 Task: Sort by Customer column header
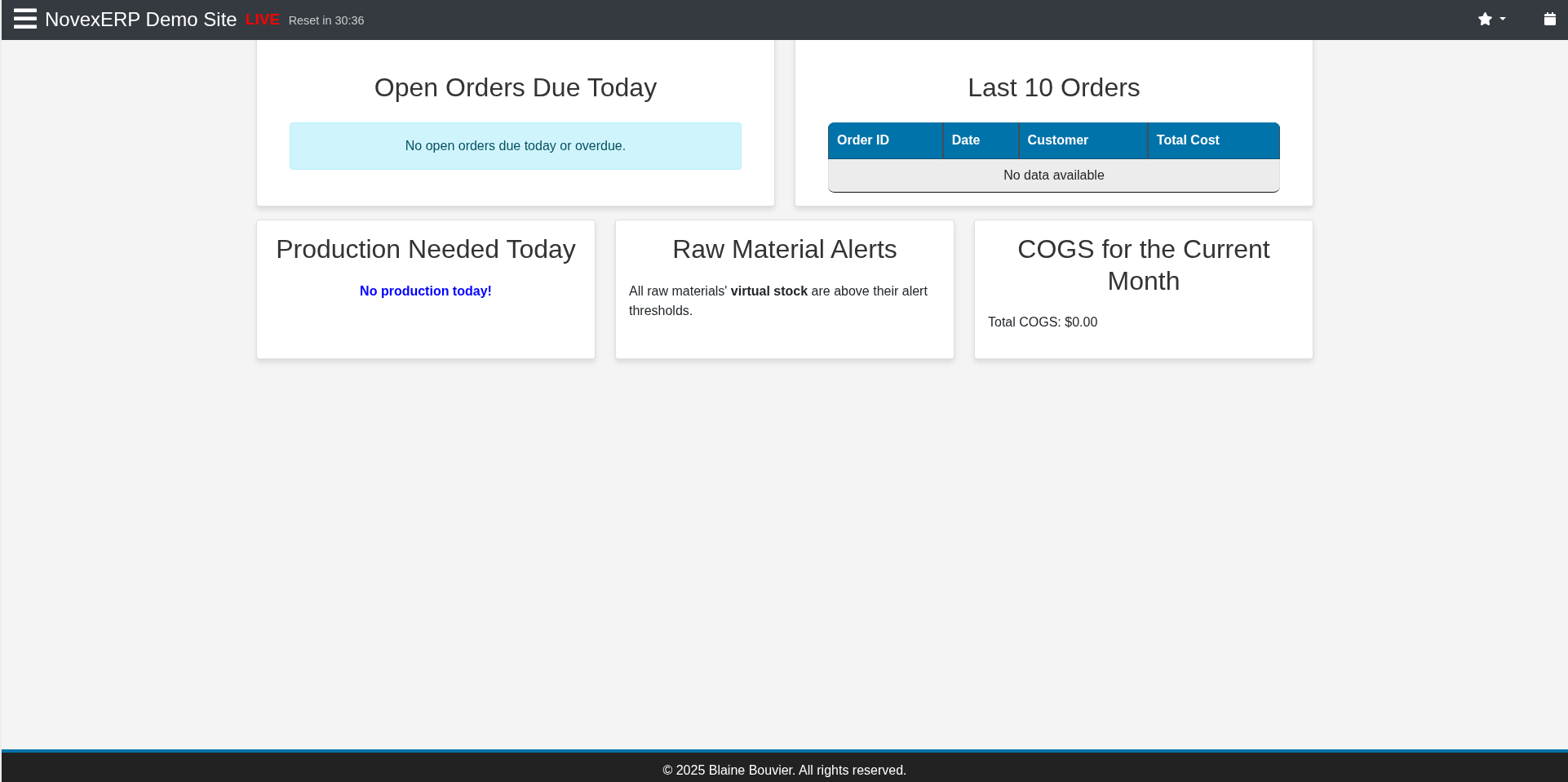[1083, 140]
